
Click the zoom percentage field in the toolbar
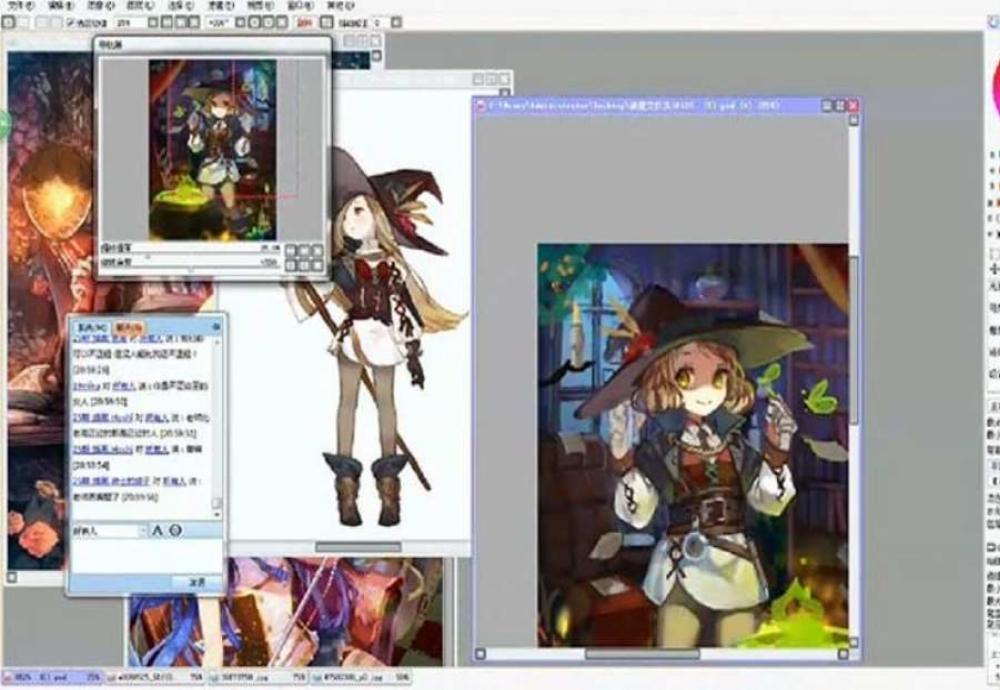(x=128, y=22)
